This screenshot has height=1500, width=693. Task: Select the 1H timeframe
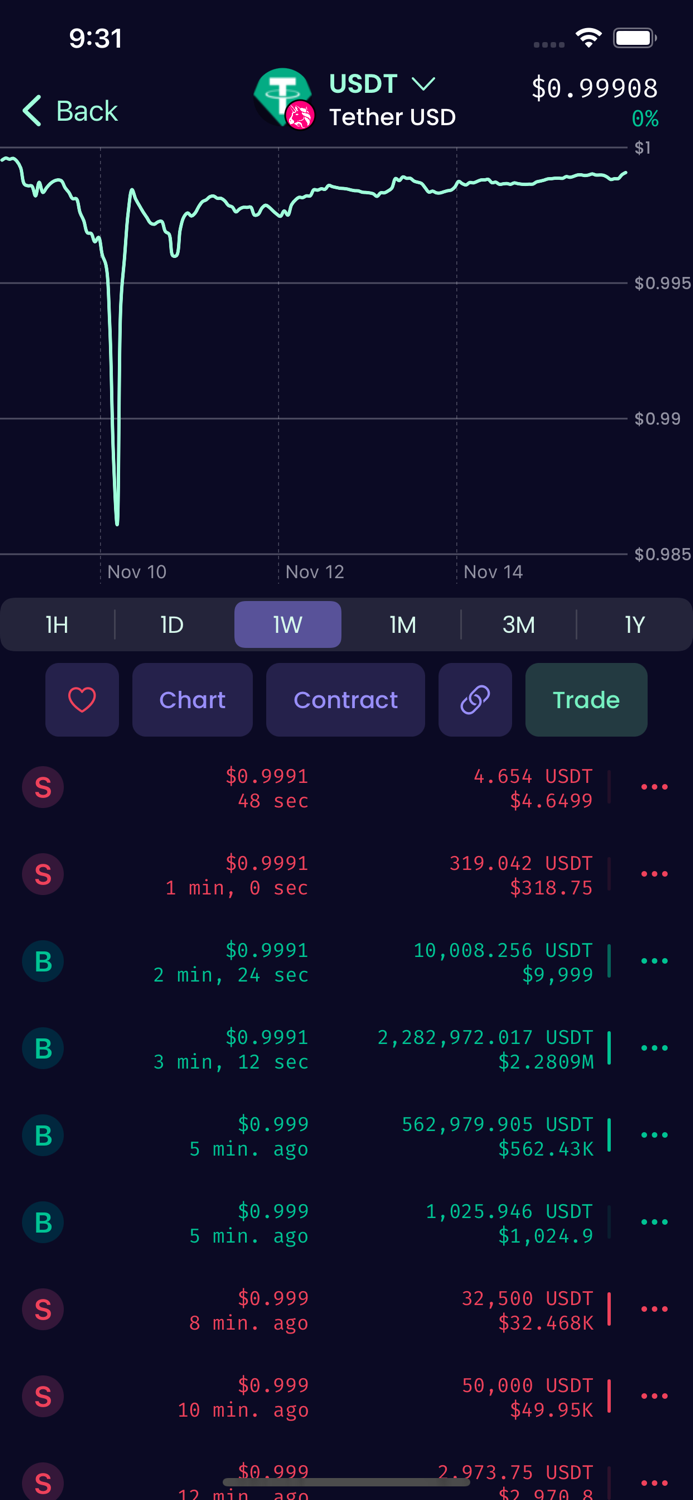(56, 624)
